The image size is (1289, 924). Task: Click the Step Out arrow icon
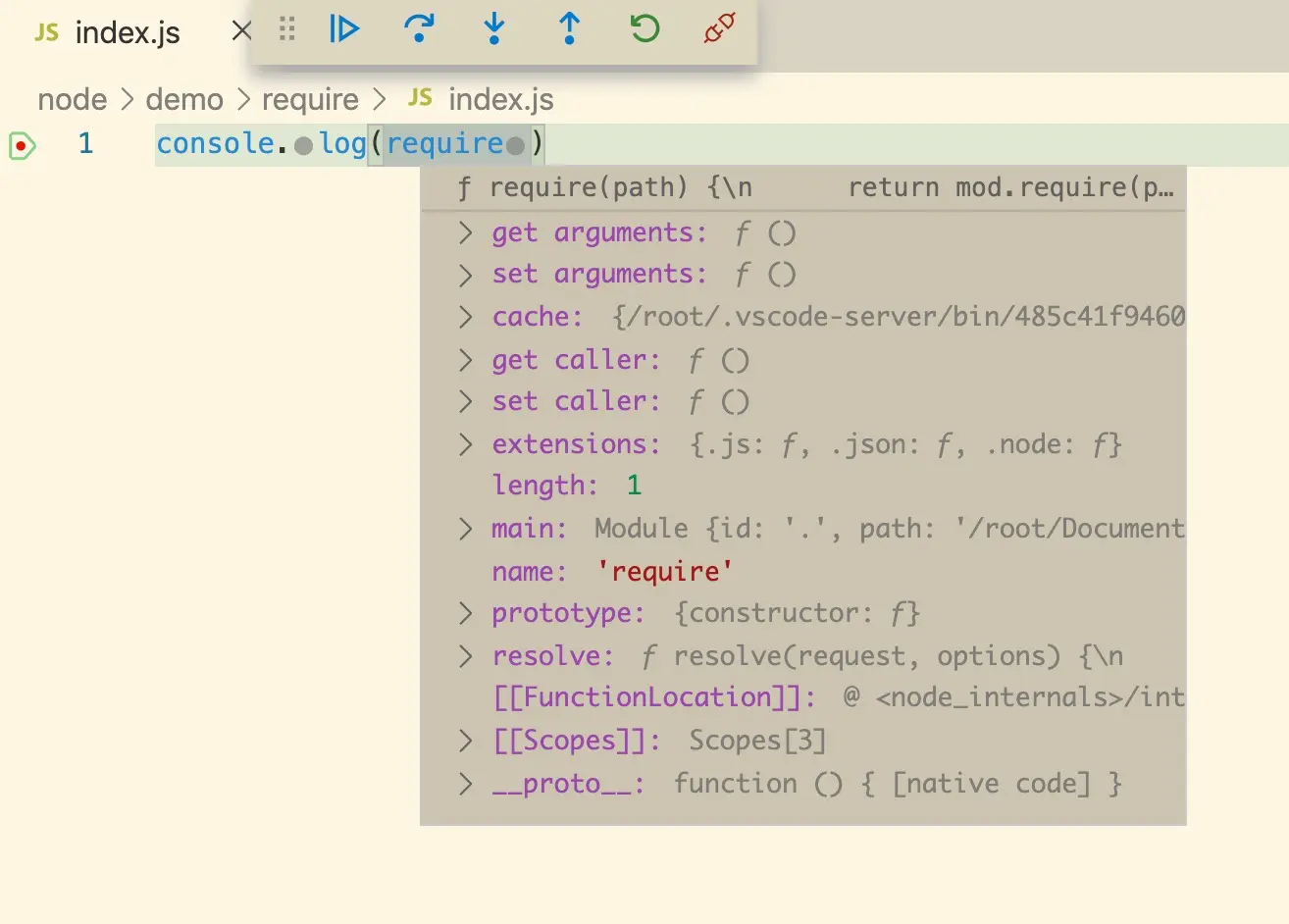click(x=569, y=29)
